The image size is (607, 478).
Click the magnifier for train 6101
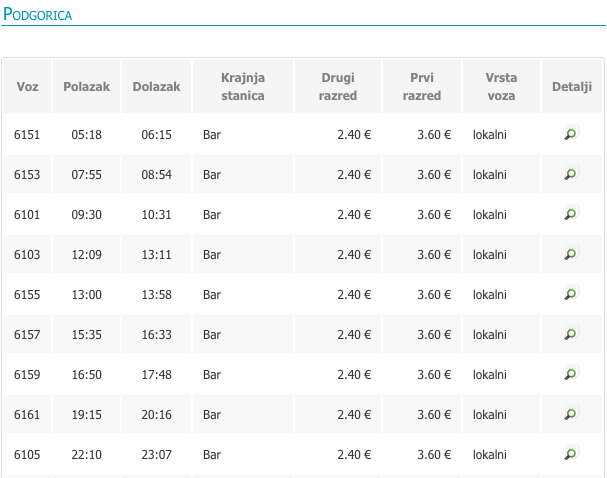571,213
